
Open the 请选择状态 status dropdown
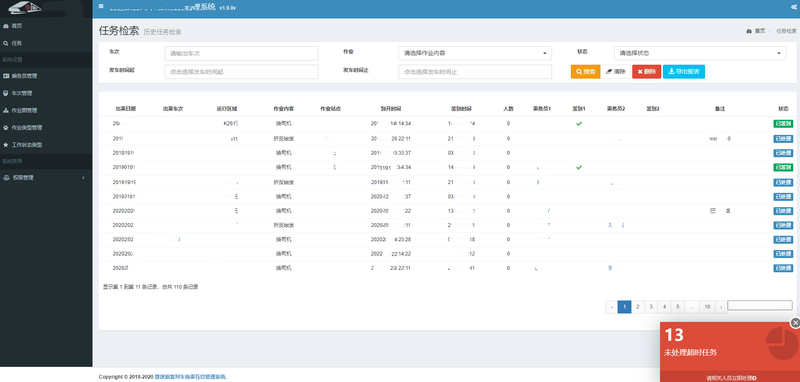pos(700,53)
